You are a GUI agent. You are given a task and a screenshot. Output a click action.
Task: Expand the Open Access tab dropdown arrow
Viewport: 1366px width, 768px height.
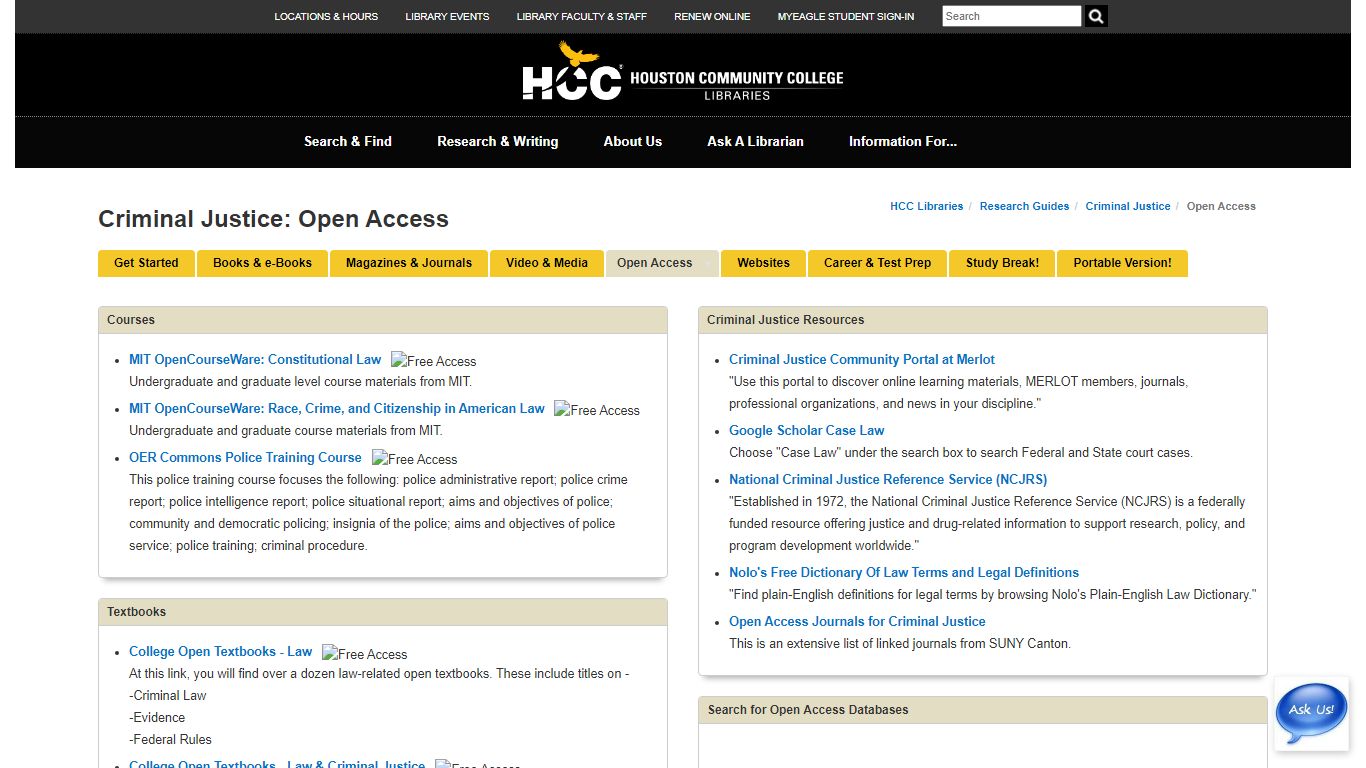[x=708, y=263]
